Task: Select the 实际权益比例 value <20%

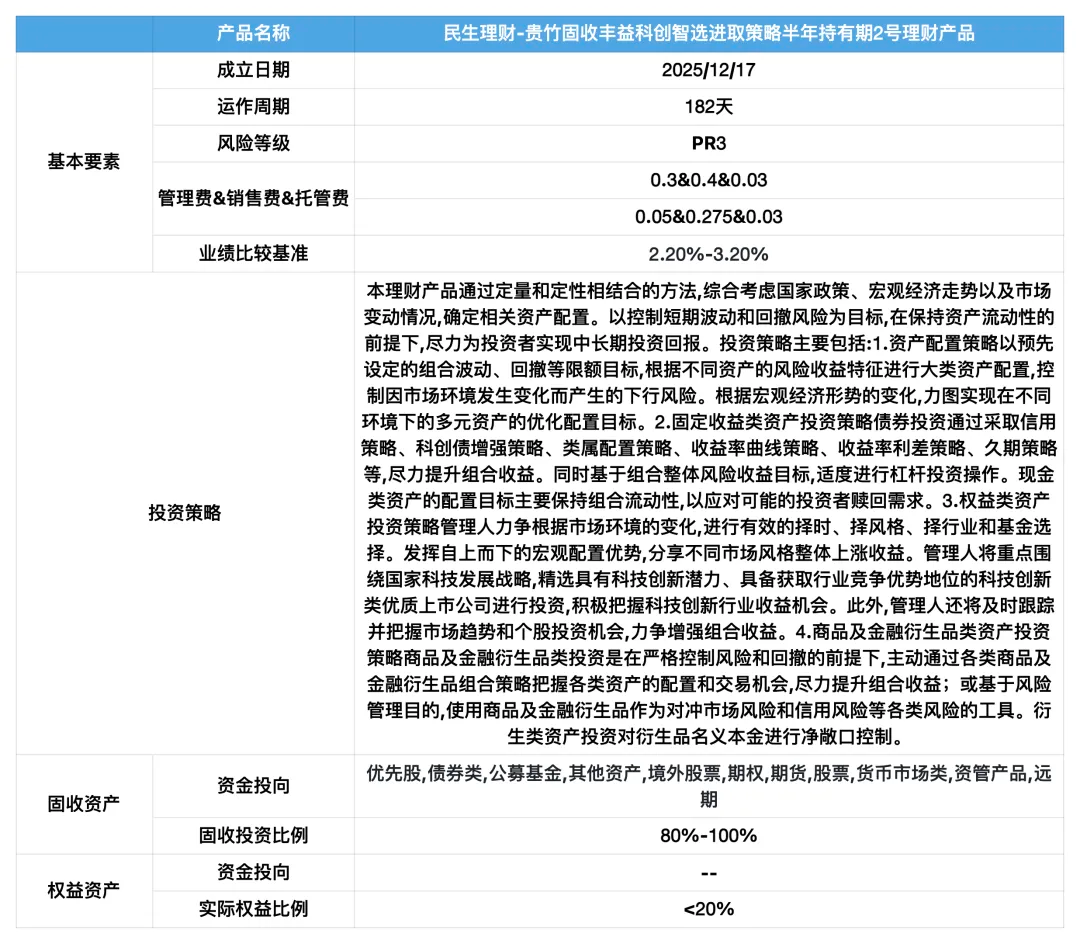Action: tap(711, 908)
